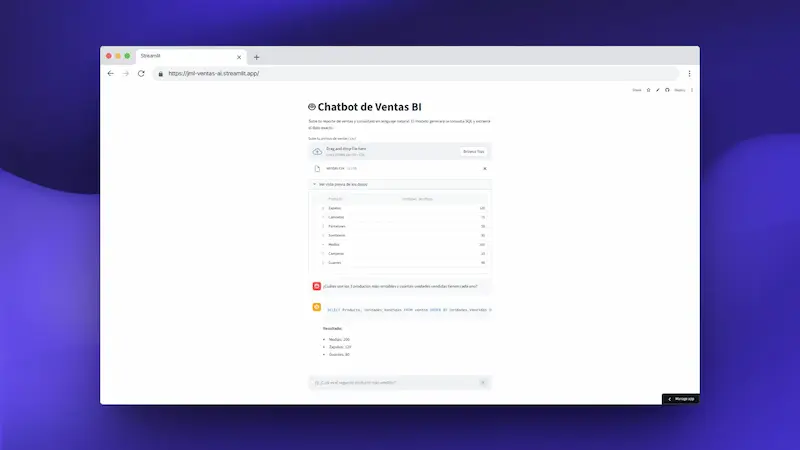Open the Streamlit app kebab menu
This screenshot has height=450, width=800.
click(692, 90)
